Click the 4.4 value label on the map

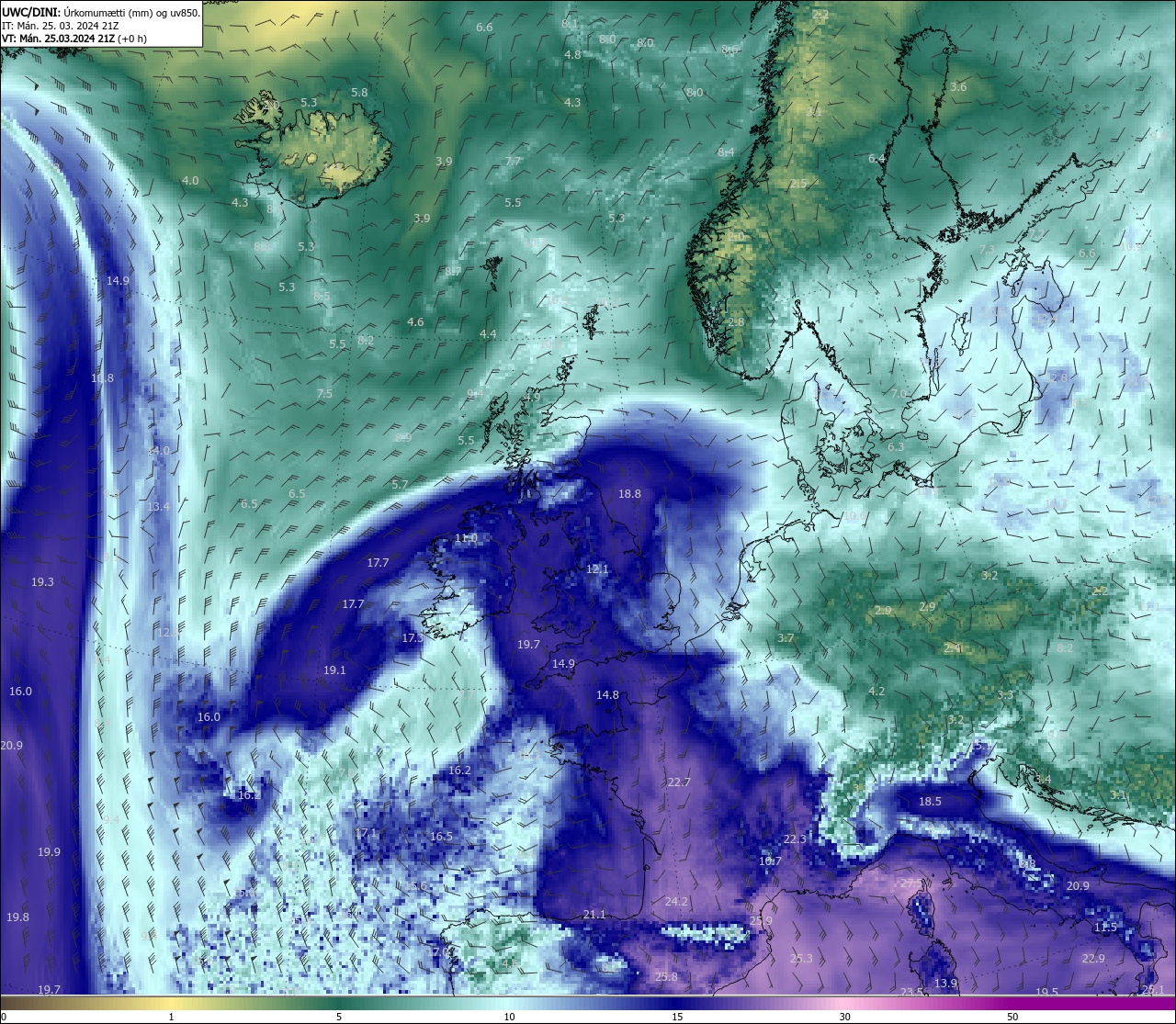tap(488, 333)
